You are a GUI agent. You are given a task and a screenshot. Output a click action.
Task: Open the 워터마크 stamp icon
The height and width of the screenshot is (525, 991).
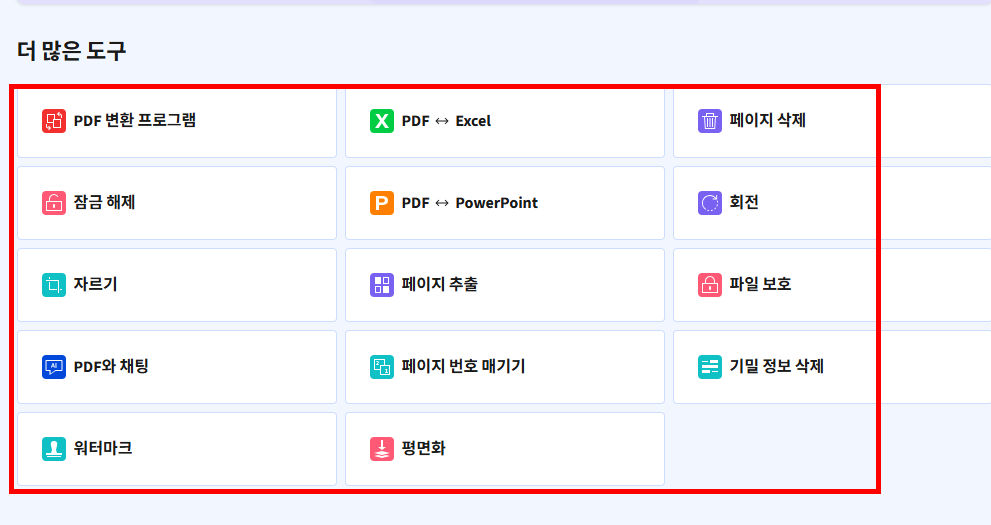(x=54, y=449)
